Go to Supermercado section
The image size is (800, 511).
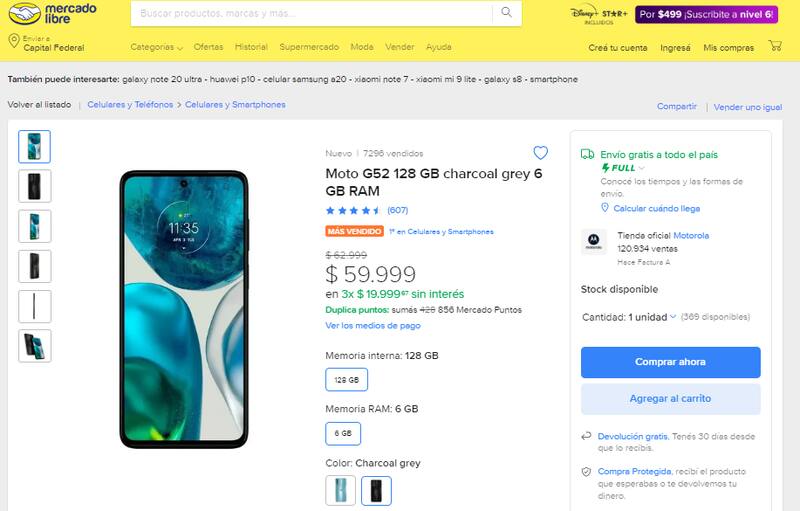coord(309,47)
